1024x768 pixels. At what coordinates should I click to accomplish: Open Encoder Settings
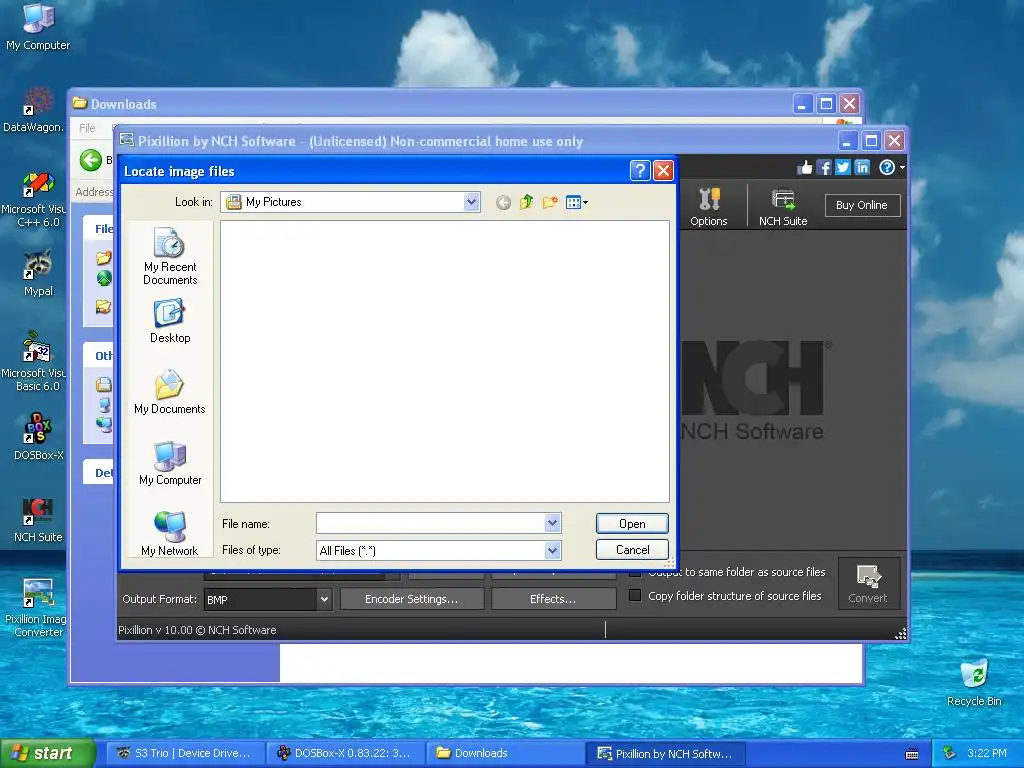point(412,599)
